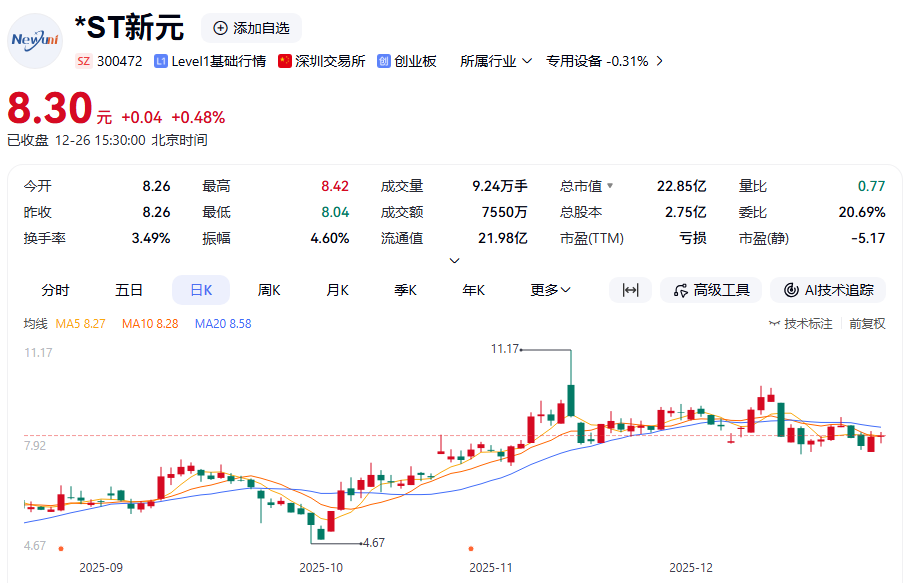Click the 11.17 high price marker
Screen dimensions: 915x583
[x=505, y=349]
